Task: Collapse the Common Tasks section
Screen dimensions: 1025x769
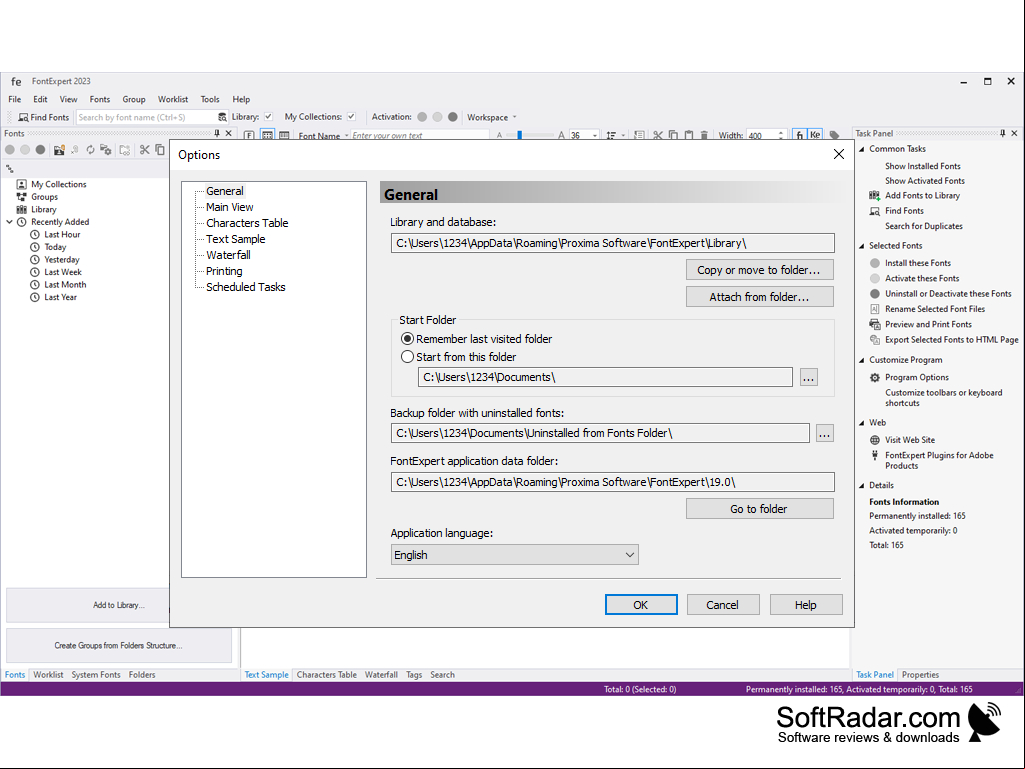Action: (862, 149)
